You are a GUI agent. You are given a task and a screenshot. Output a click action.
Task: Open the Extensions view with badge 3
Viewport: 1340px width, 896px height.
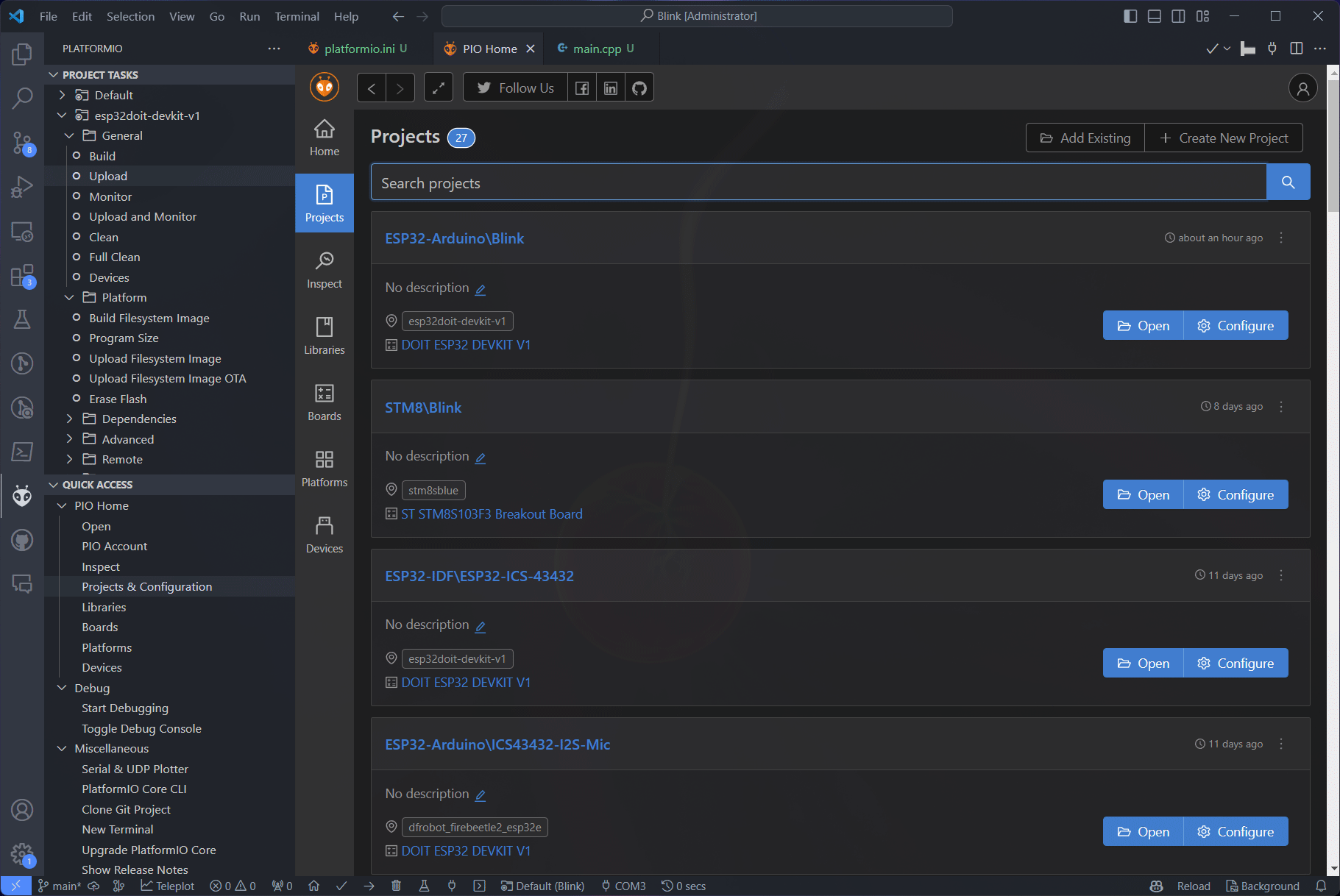22,277
